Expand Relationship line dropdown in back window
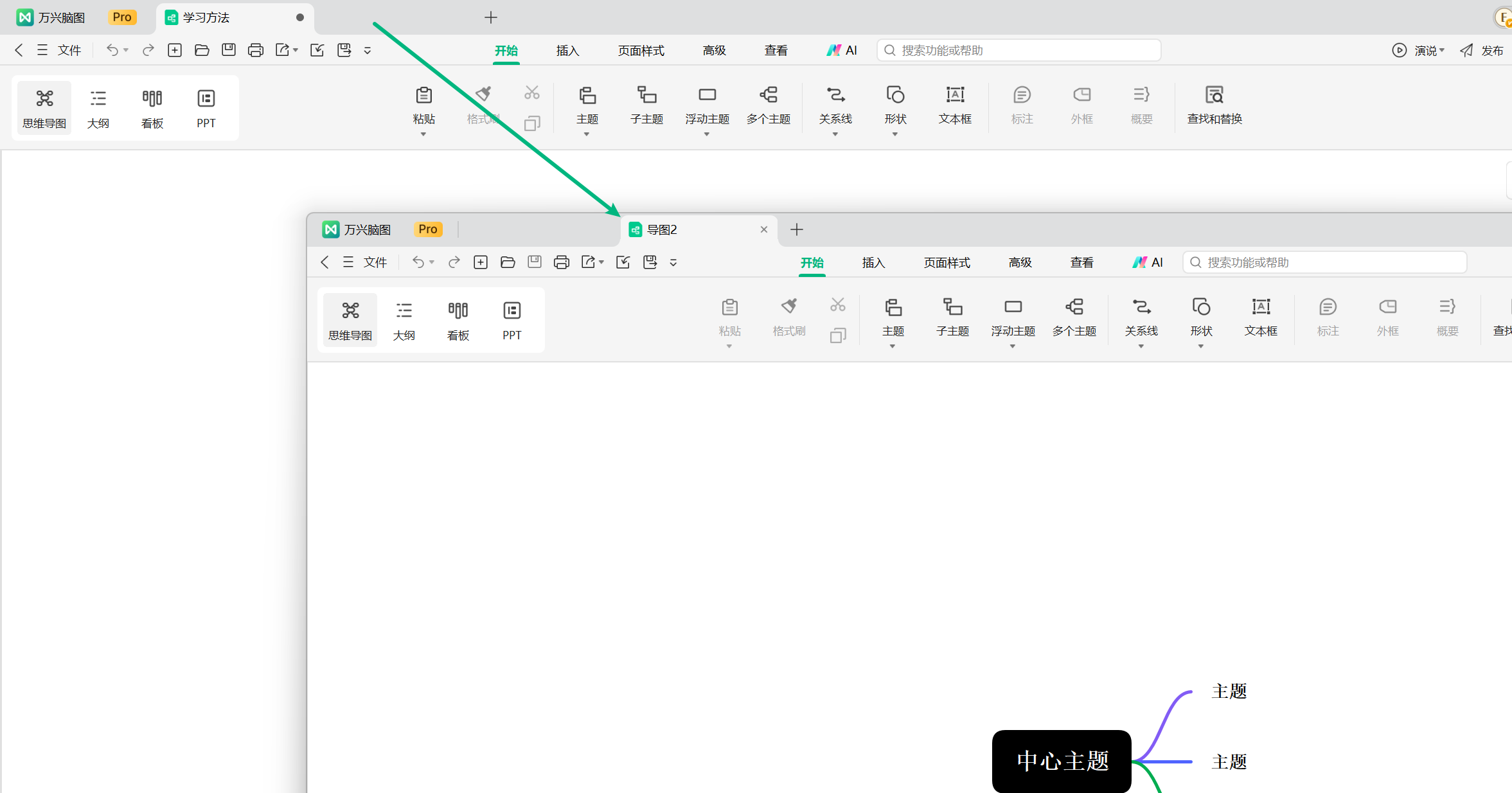 click(835, 134)
